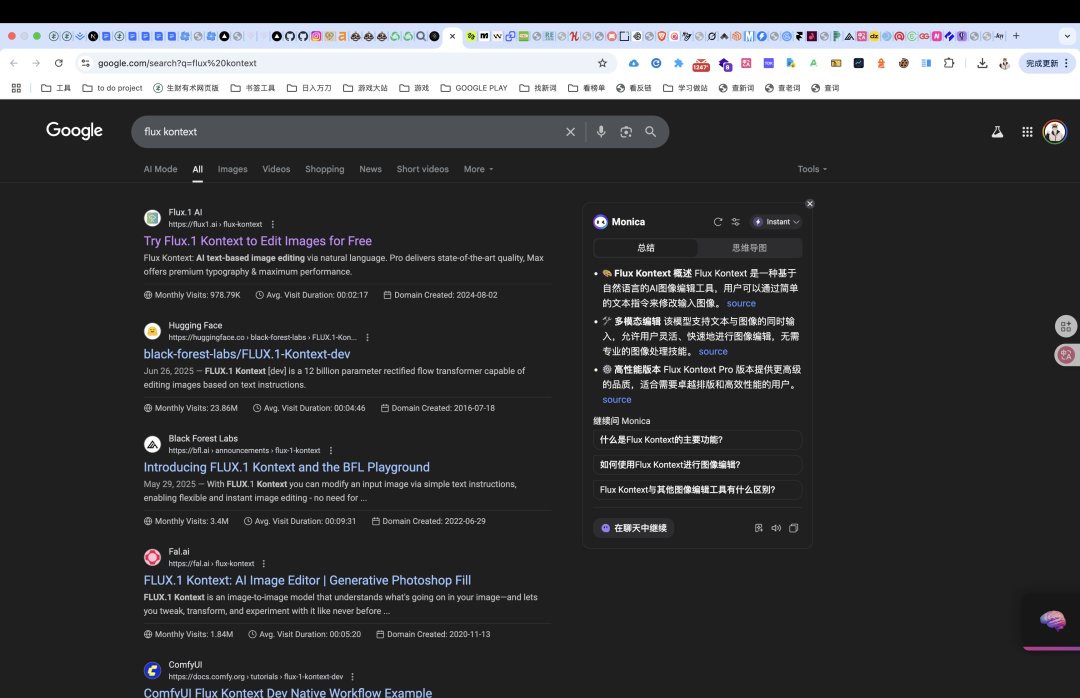Screen dimensions: 1080x698
Task: Open 生财有术网页版 bookmark
Action: (186, 88)
